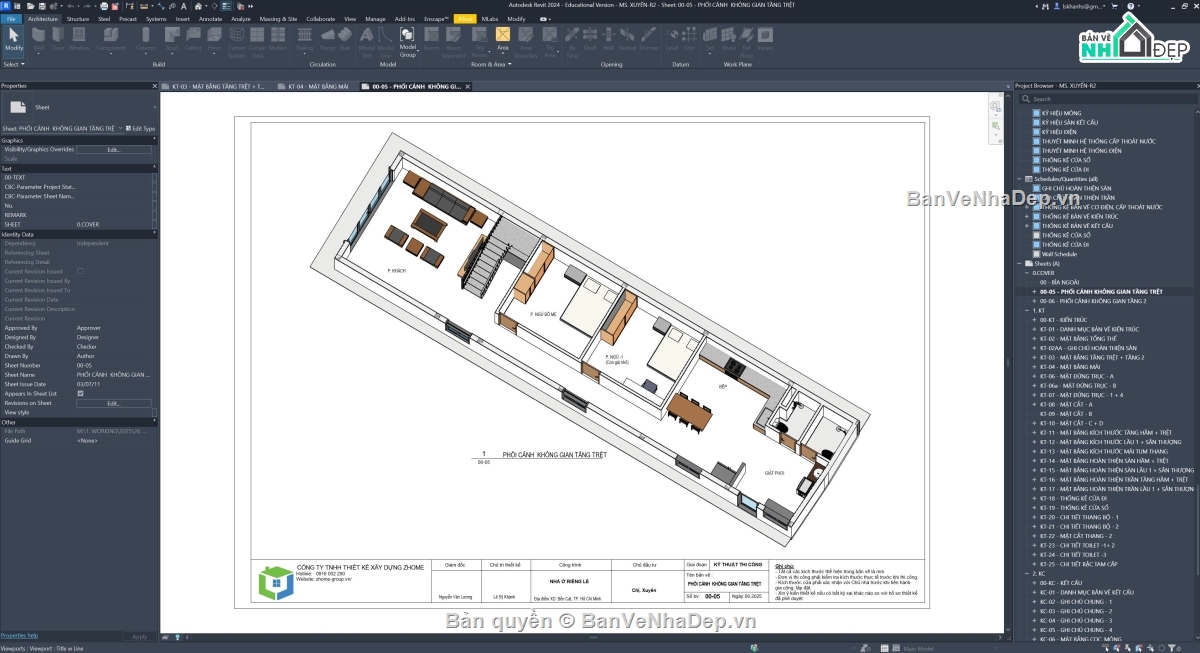Screen dimensions: 1200x653
Task: Toggle the Appears In Sheet List checkbox
Action: pos(80,394)
